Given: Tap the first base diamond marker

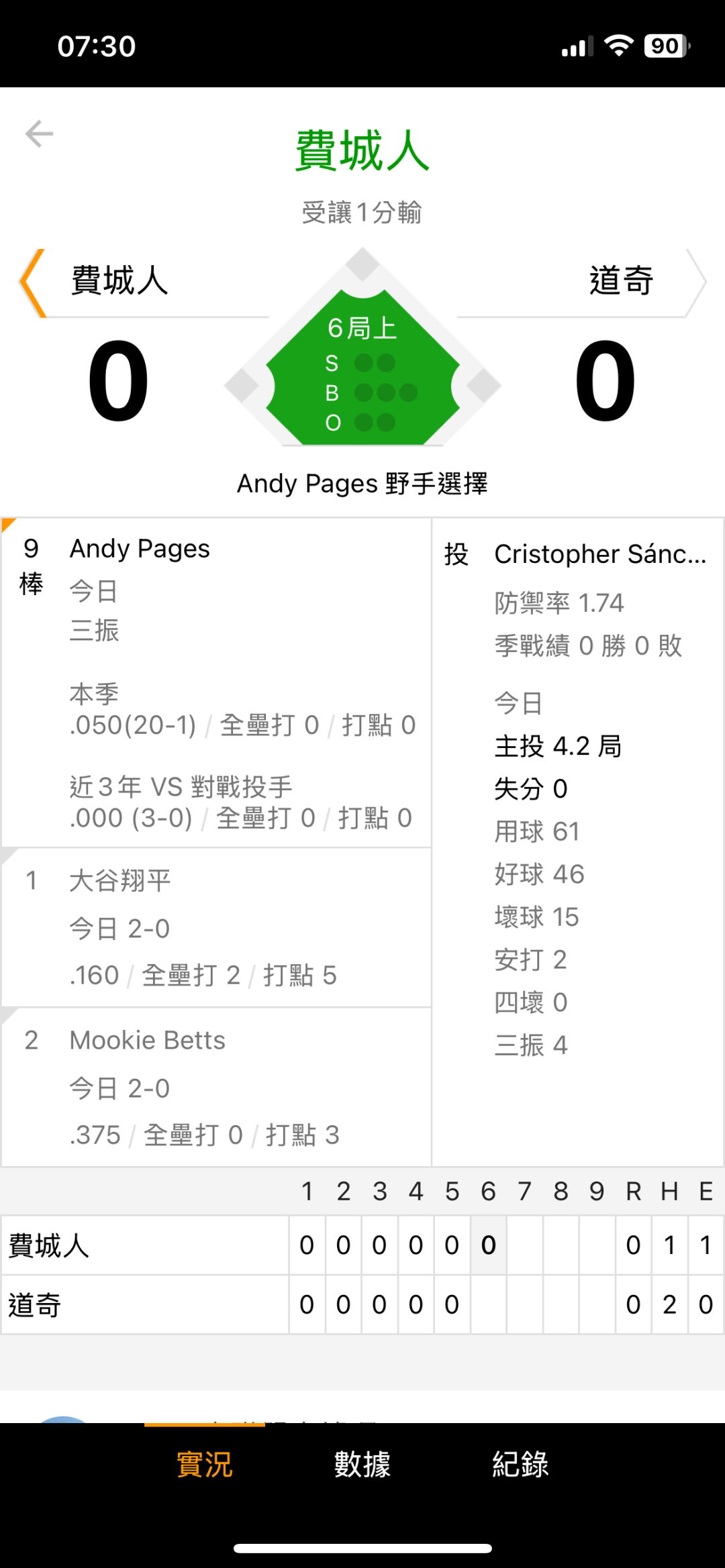Looking at the screenshot, I should point(483,385).
